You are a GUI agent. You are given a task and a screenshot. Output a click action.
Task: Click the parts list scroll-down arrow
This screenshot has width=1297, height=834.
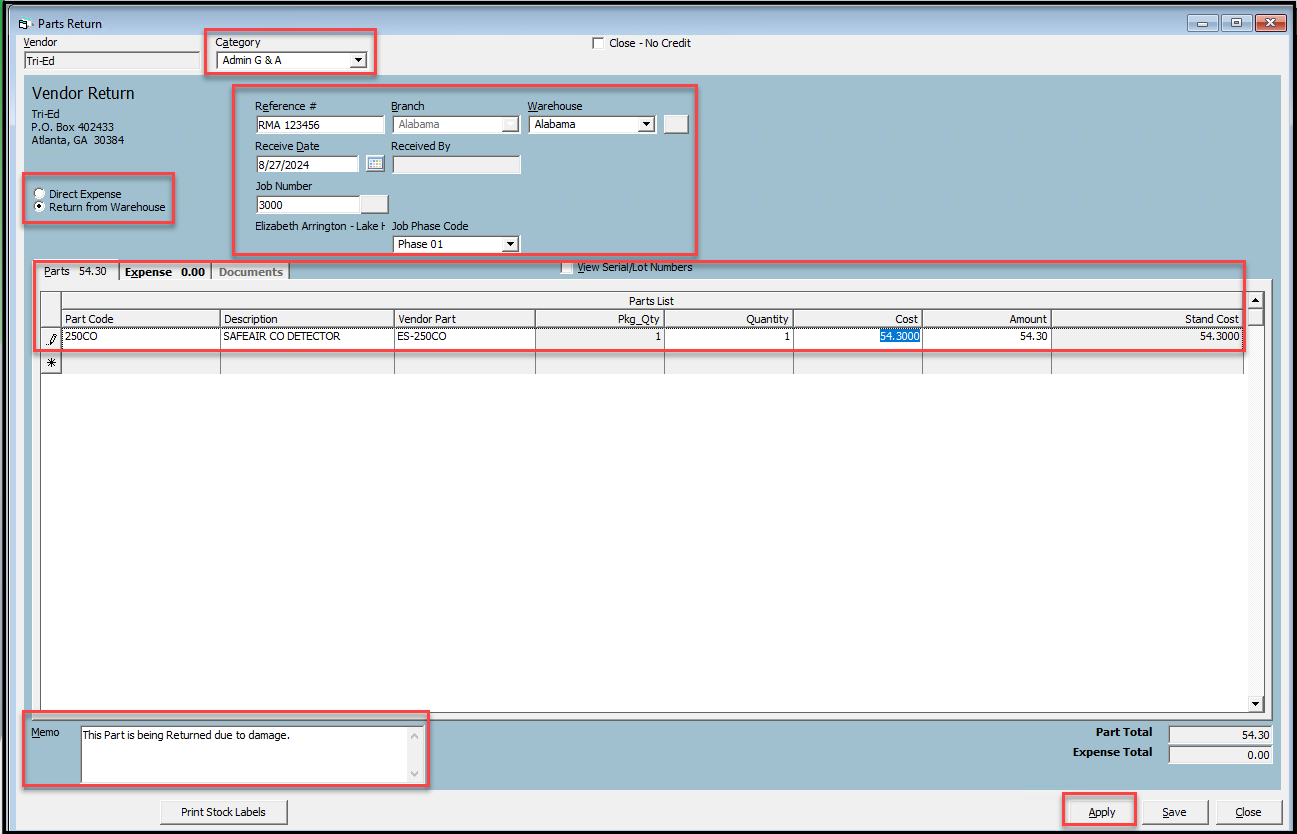[1256, 703]
